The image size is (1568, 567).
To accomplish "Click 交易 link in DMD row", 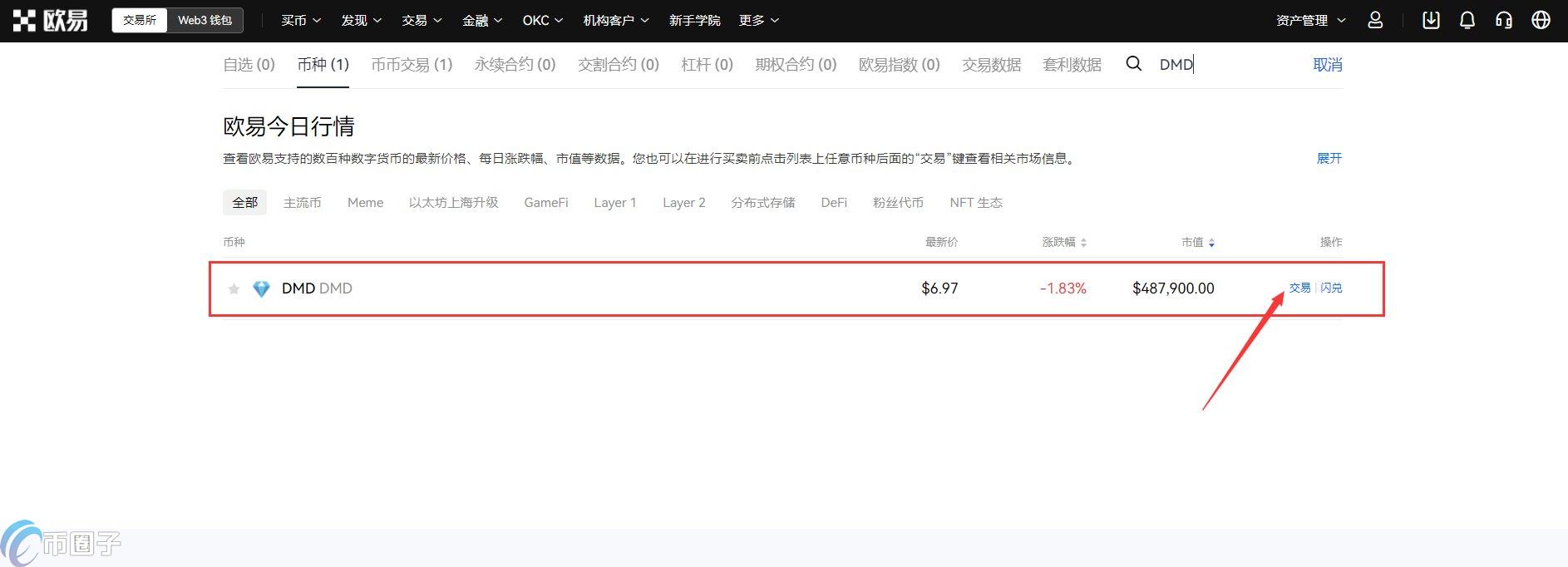I will point(1299,288).
